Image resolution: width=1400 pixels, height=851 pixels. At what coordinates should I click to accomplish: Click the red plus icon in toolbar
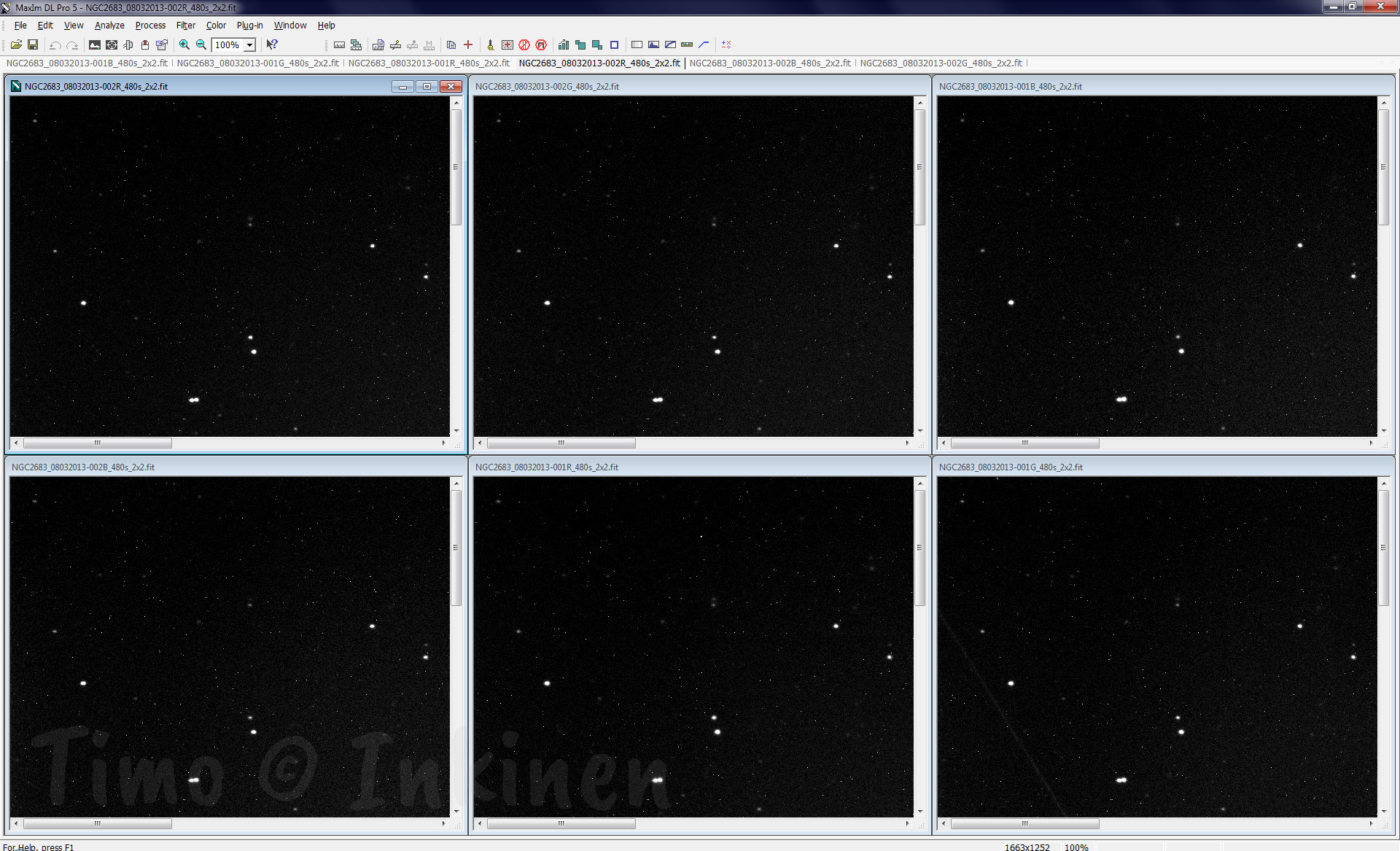pos(468,44)
